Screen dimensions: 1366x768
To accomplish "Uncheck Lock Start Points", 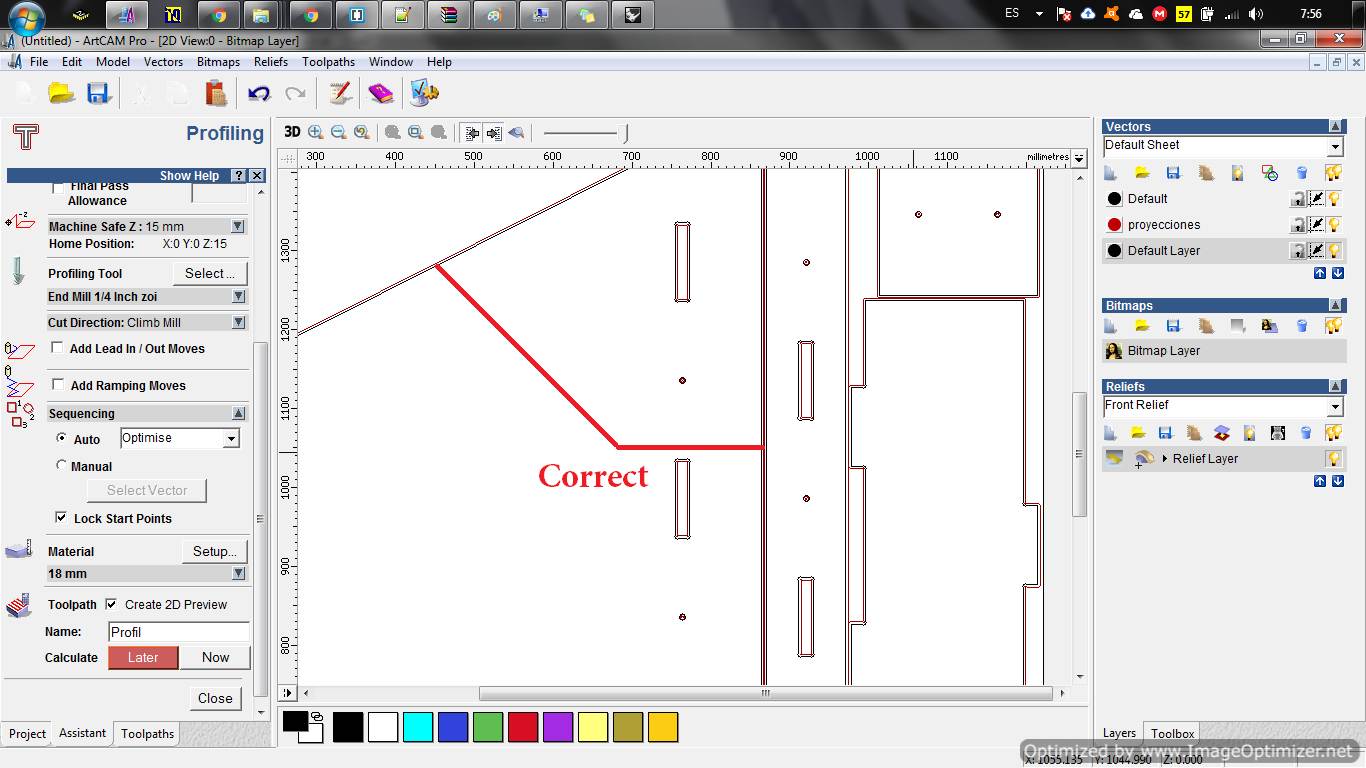I will pos(61,518).
